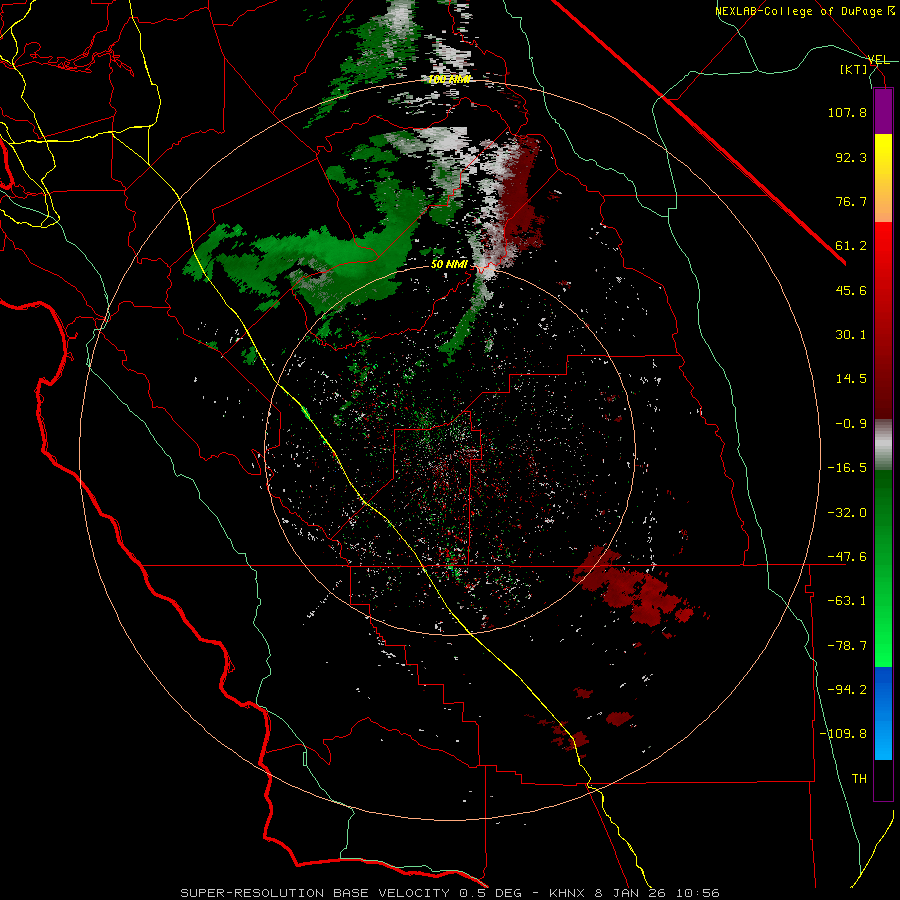Click the NEXLAB-College of DuPage label
Screen dimensions: 900x900
[x=799, y=11]
